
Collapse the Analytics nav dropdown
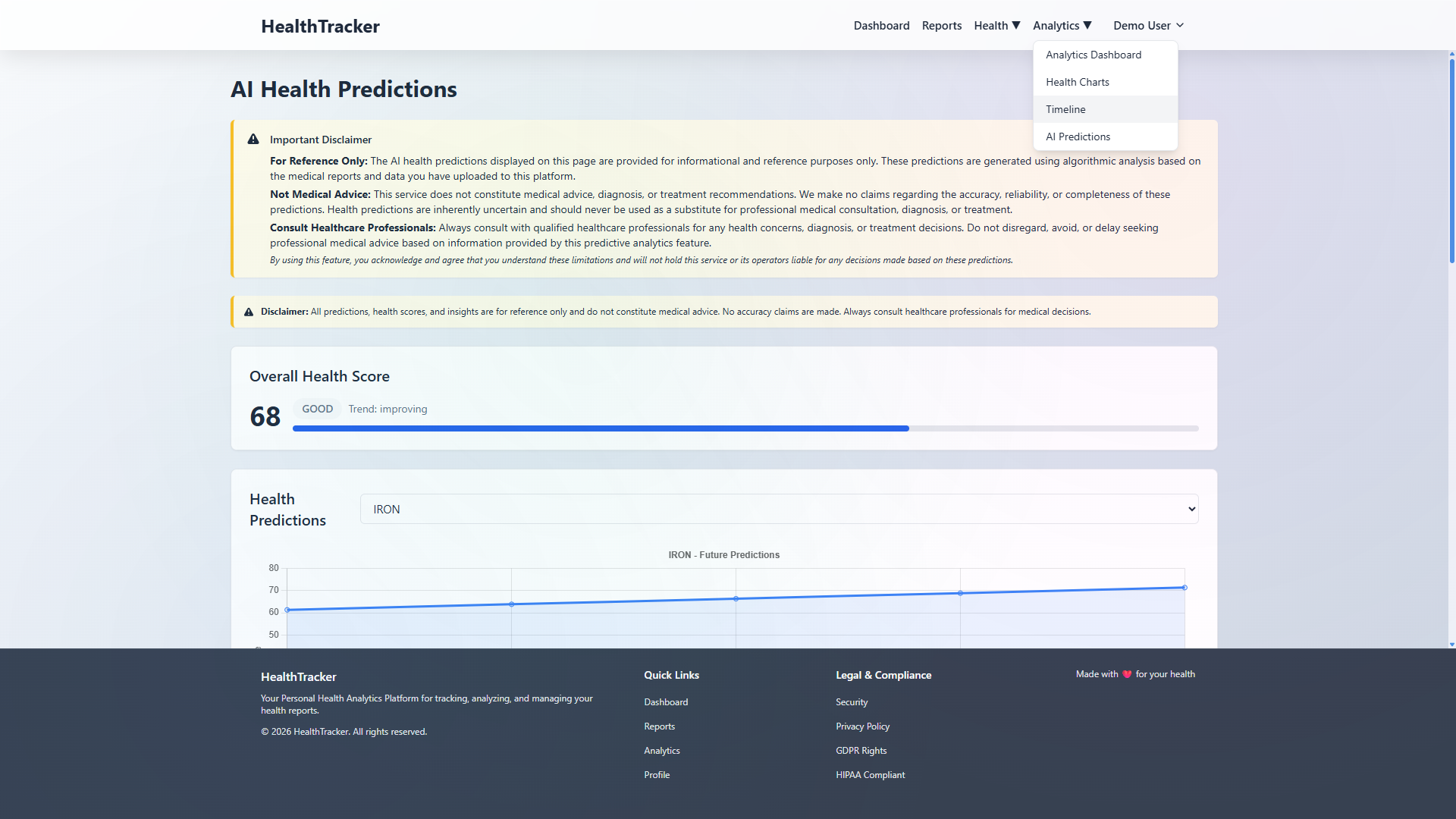click(1062, 26)
